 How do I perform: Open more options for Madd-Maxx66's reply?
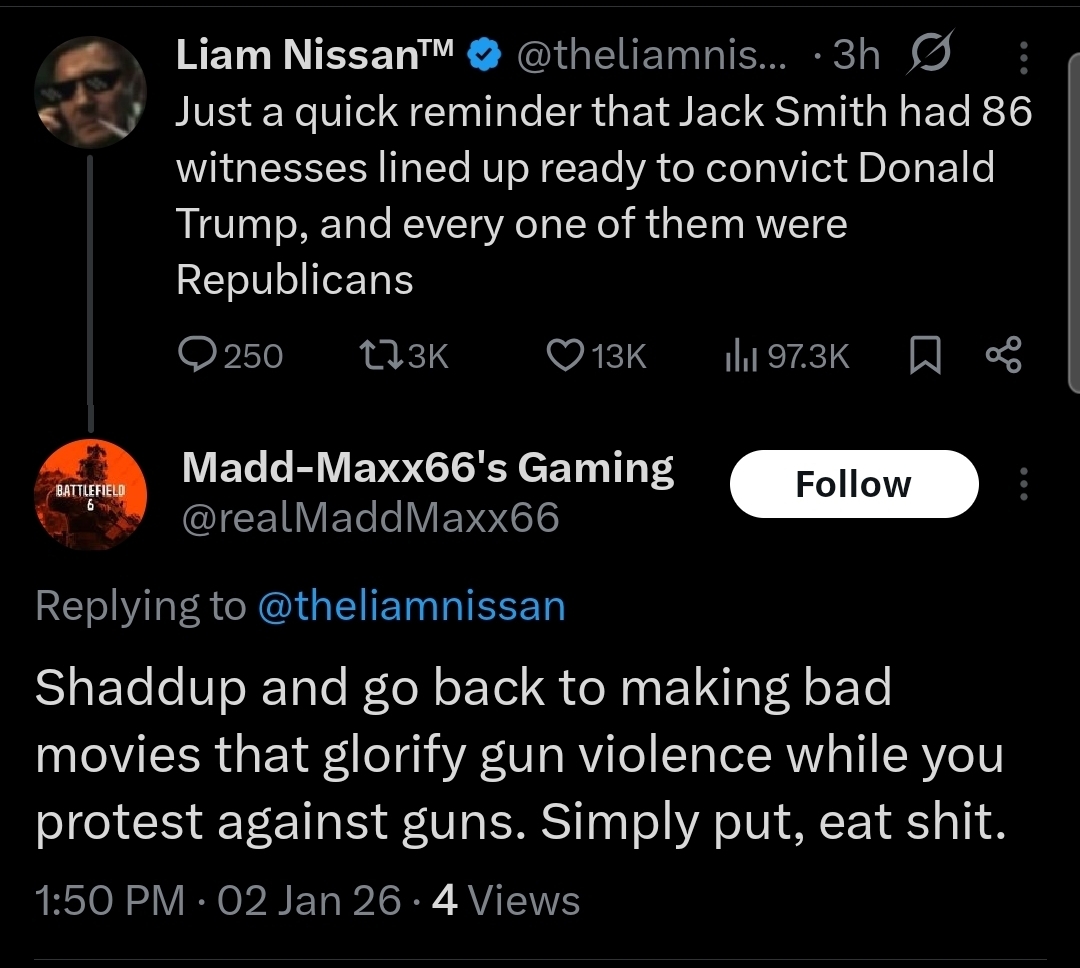[1022, 484]
